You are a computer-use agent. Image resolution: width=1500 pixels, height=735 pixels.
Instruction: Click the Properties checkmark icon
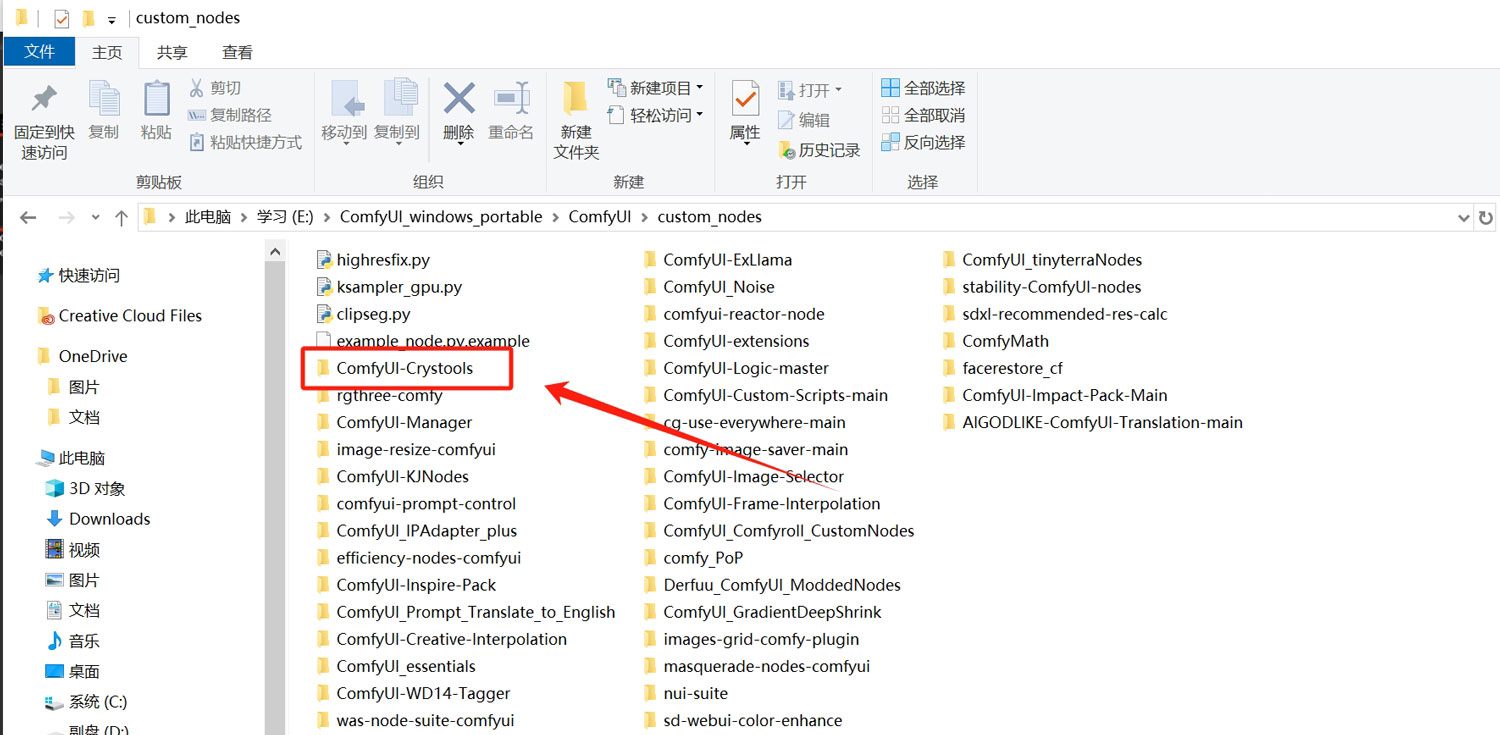pyautogui.click(x=745, y=100)
